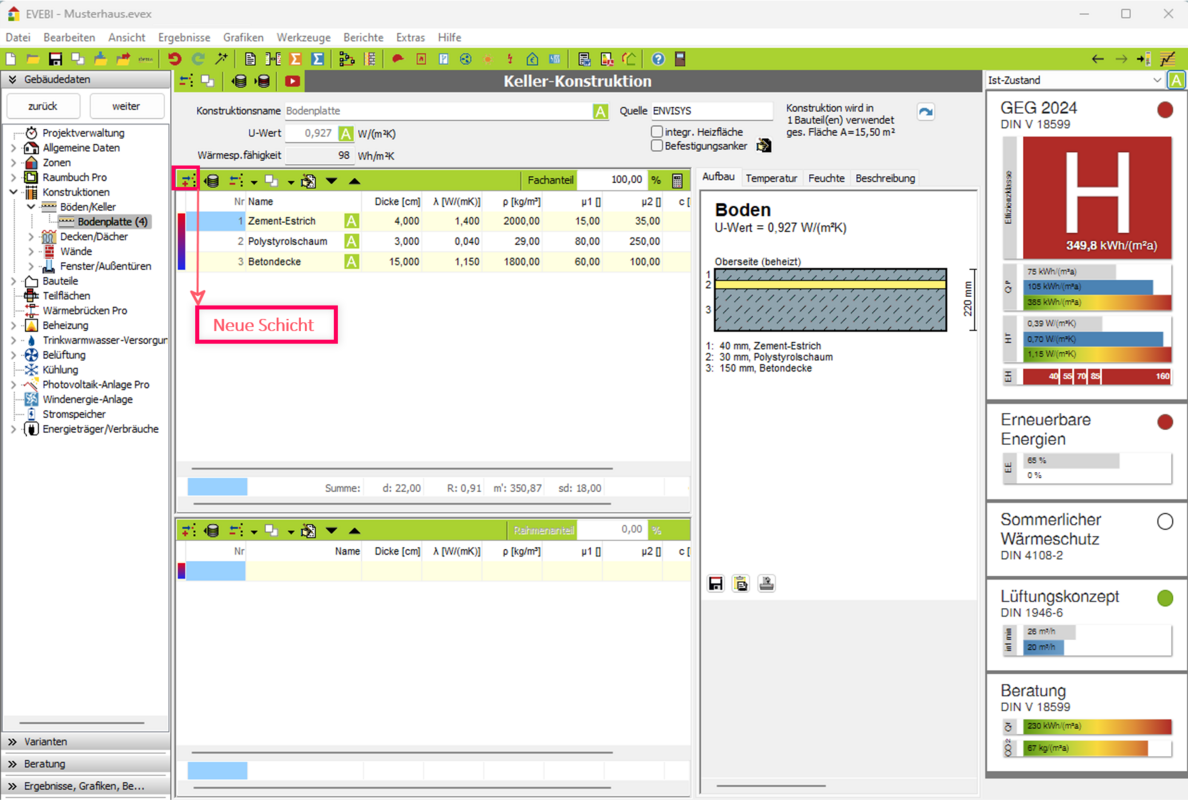
Task: Click the print icon below the Aufbau preview
Action: [766, 584]
